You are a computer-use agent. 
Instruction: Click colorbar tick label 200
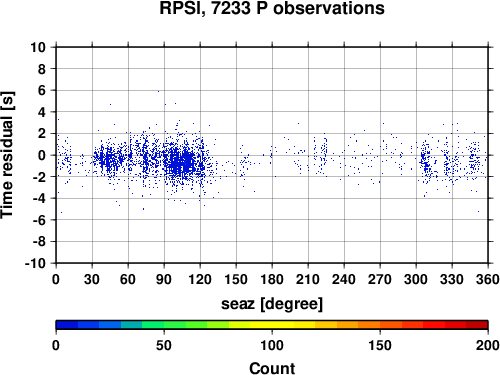[x=488, y=345]
